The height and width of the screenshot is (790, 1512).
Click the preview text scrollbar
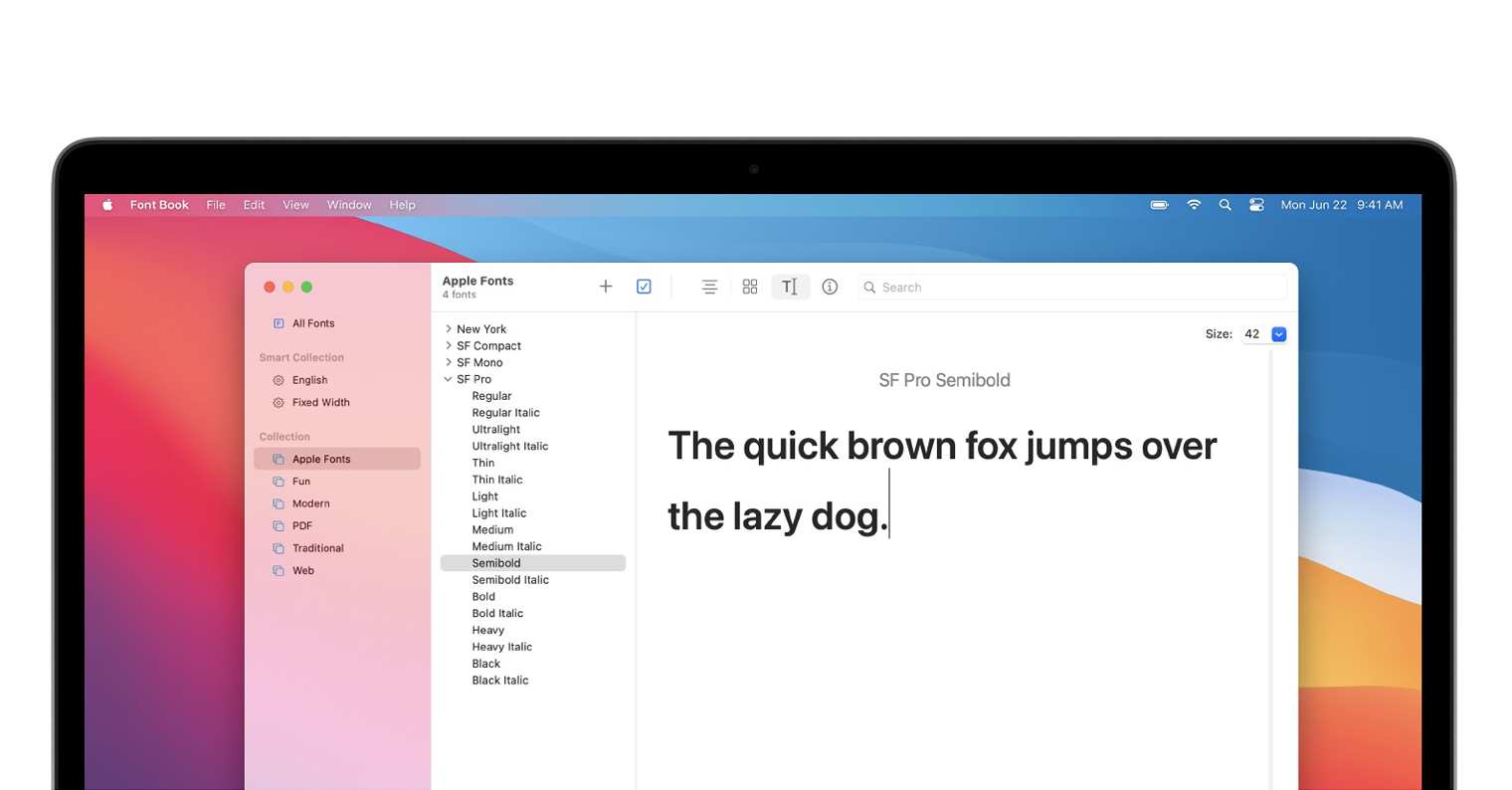coord(1270,569)
